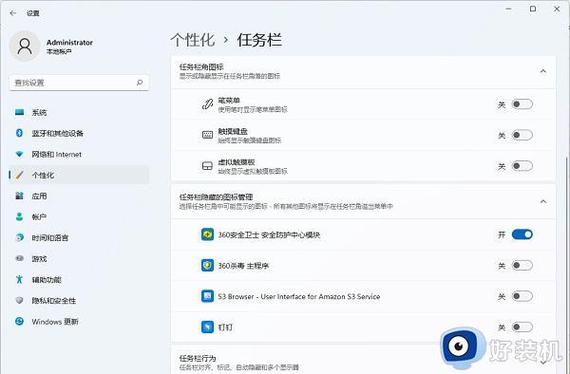Click the S3 Browser app icon
Screen dimensions: 570x374
pos(208,296)
